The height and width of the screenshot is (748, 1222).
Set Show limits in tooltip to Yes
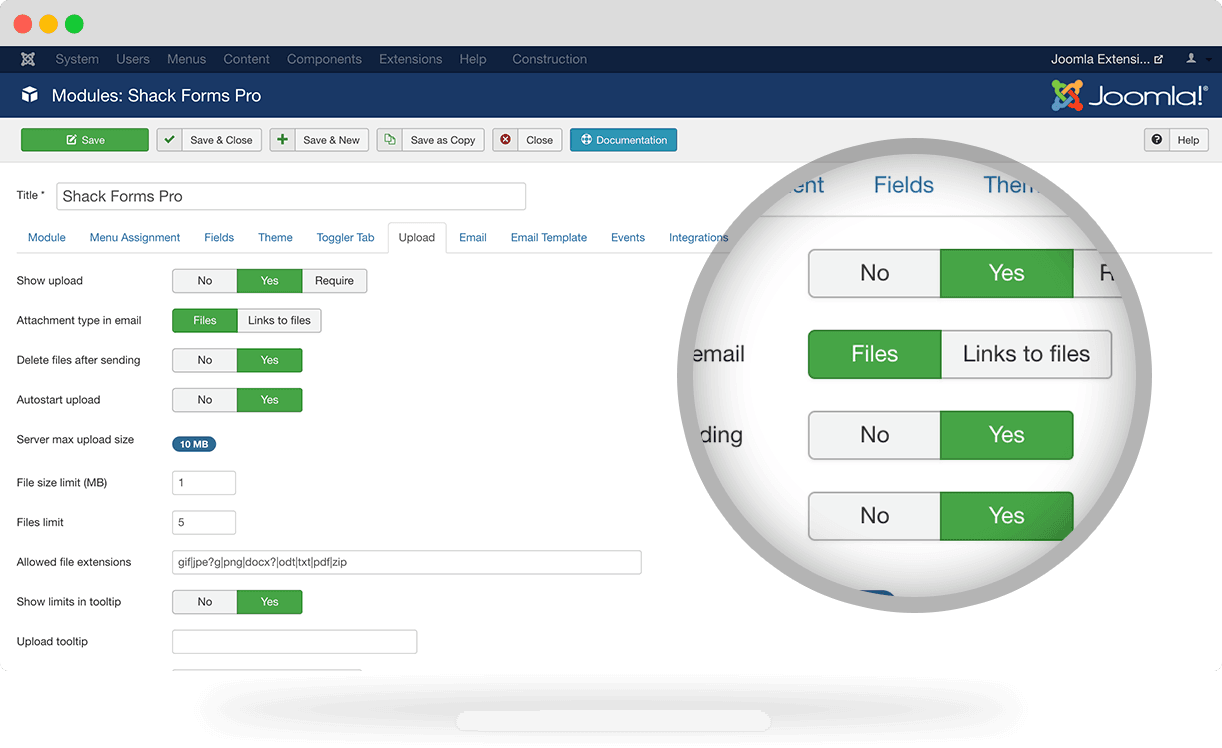[x=270, y=602]
